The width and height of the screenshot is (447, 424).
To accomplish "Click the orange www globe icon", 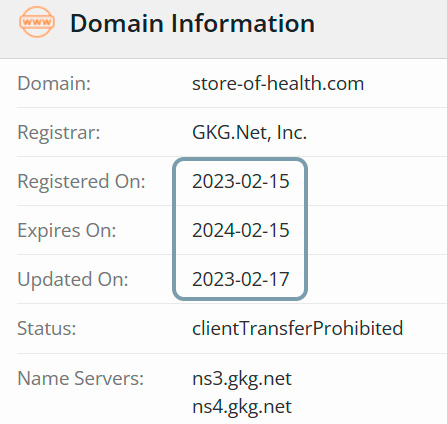I will coord(37,22).
